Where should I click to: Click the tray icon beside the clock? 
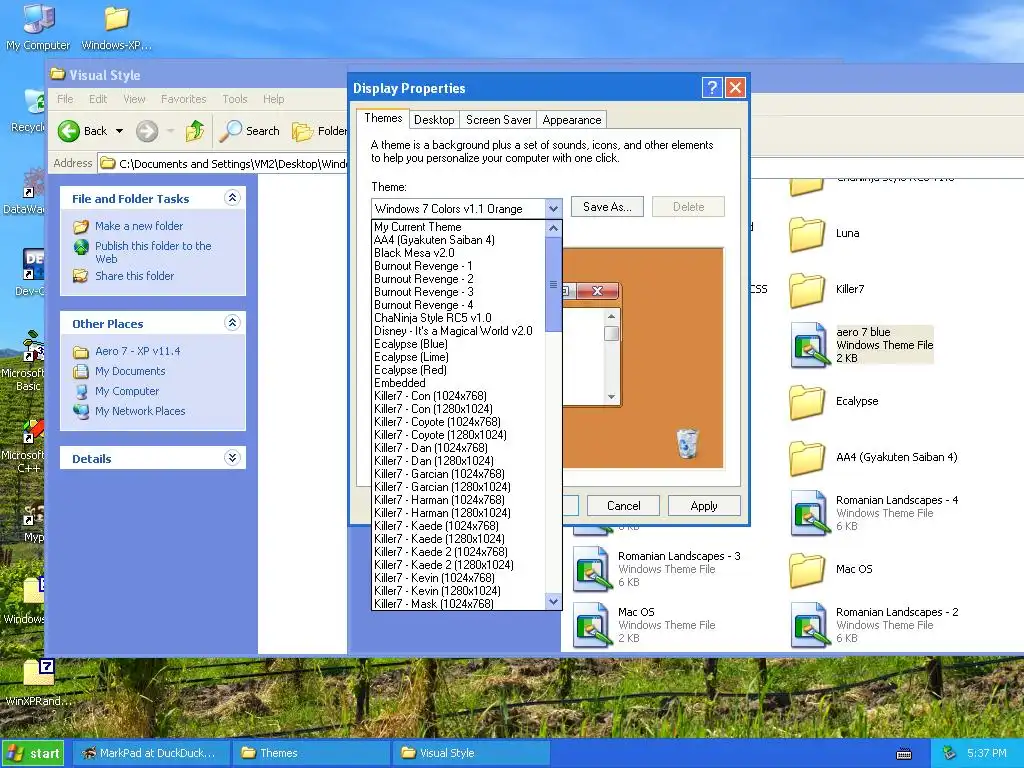950,753
